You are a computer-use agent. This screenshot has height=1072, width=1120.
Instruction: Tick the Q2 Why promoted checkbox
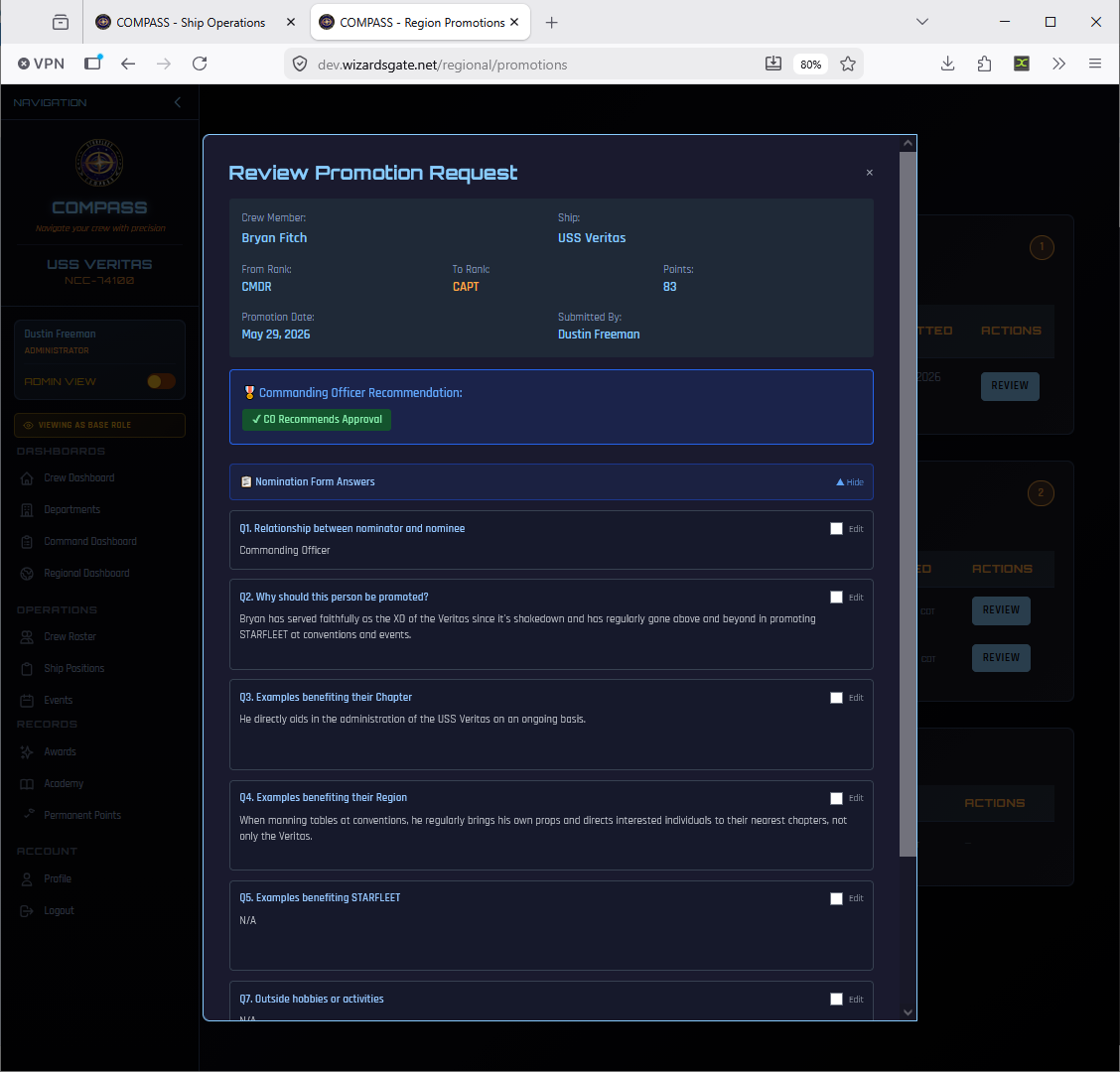836,598
